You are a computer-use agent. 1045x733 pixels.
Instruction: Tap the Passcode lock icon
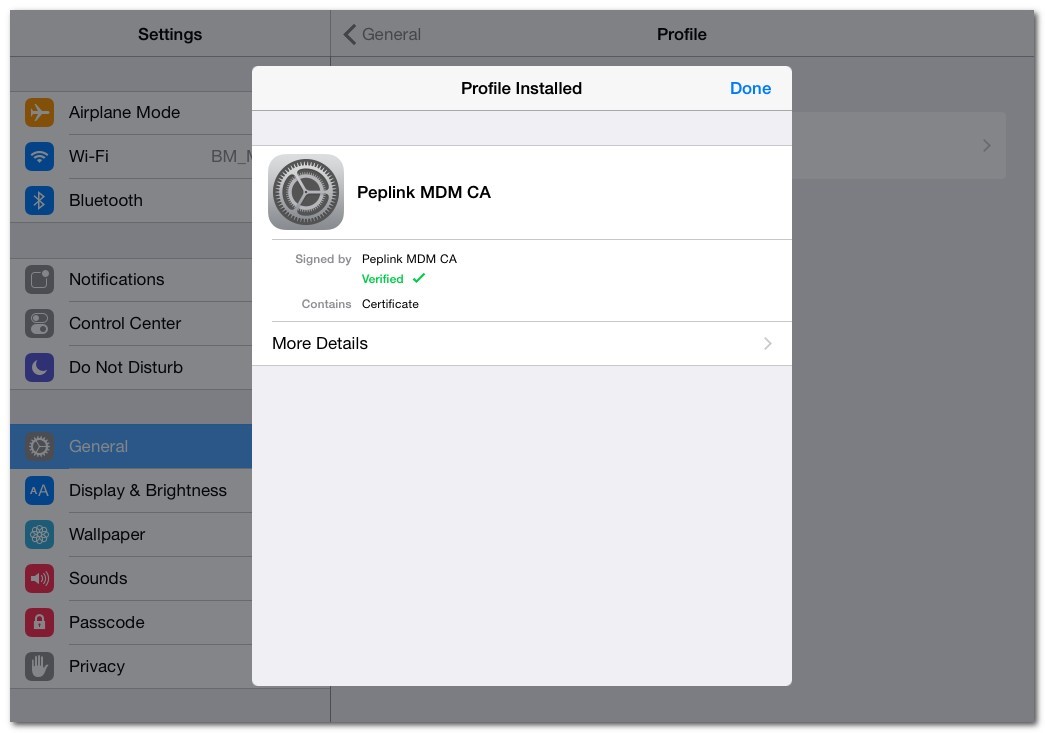tap(39, 623)
